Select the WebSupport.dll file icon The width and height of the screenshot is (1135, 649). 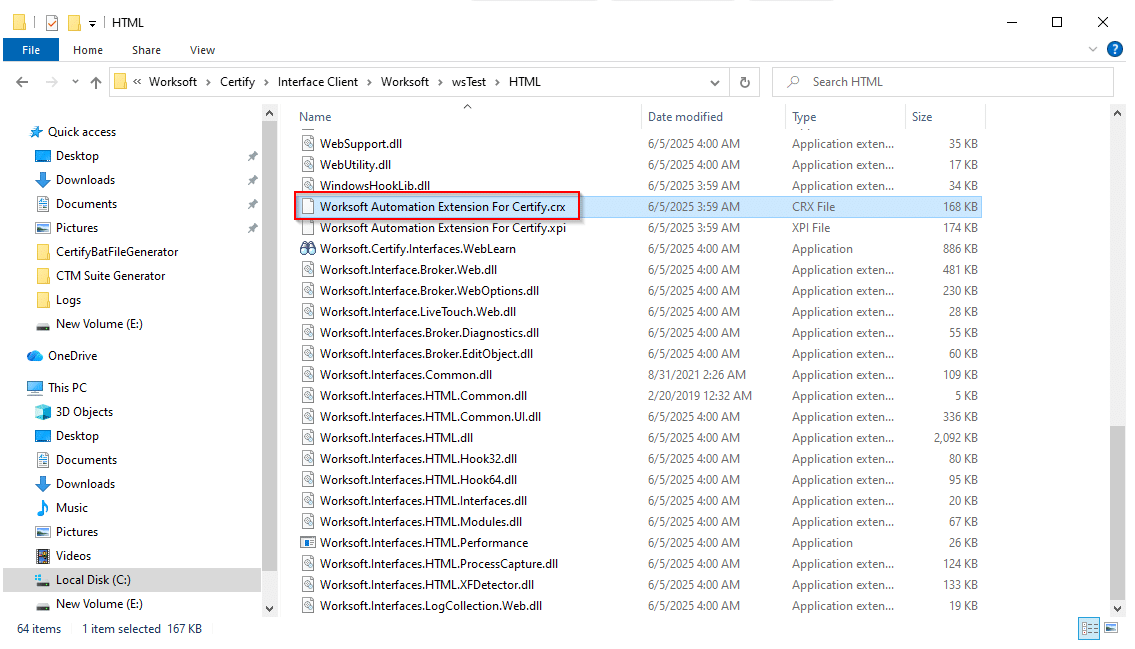pyautogui.click(x=308, y=143)
